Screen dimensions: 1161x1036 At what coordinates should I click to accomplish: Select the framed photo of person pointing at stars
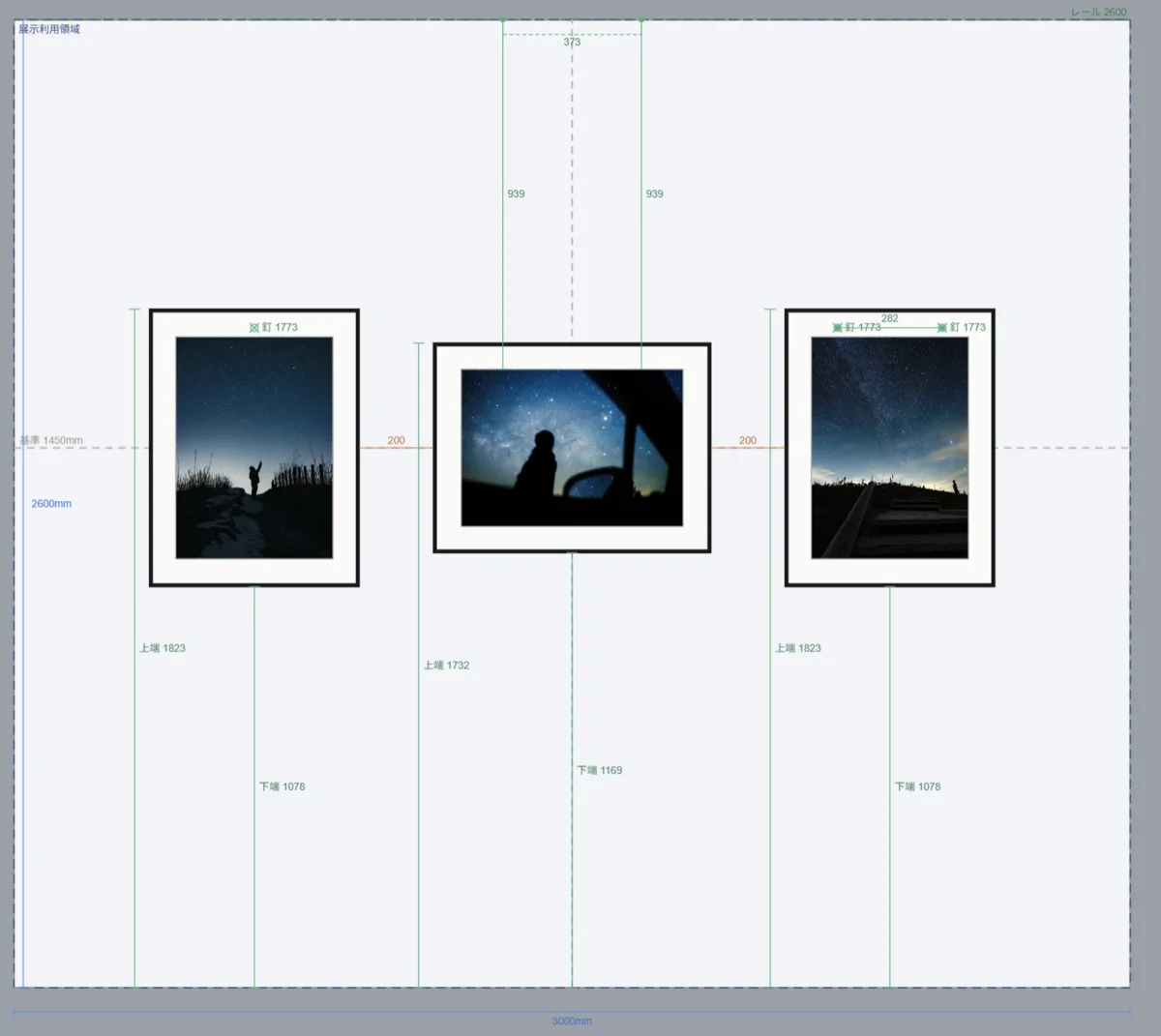[x=254, y=448]
